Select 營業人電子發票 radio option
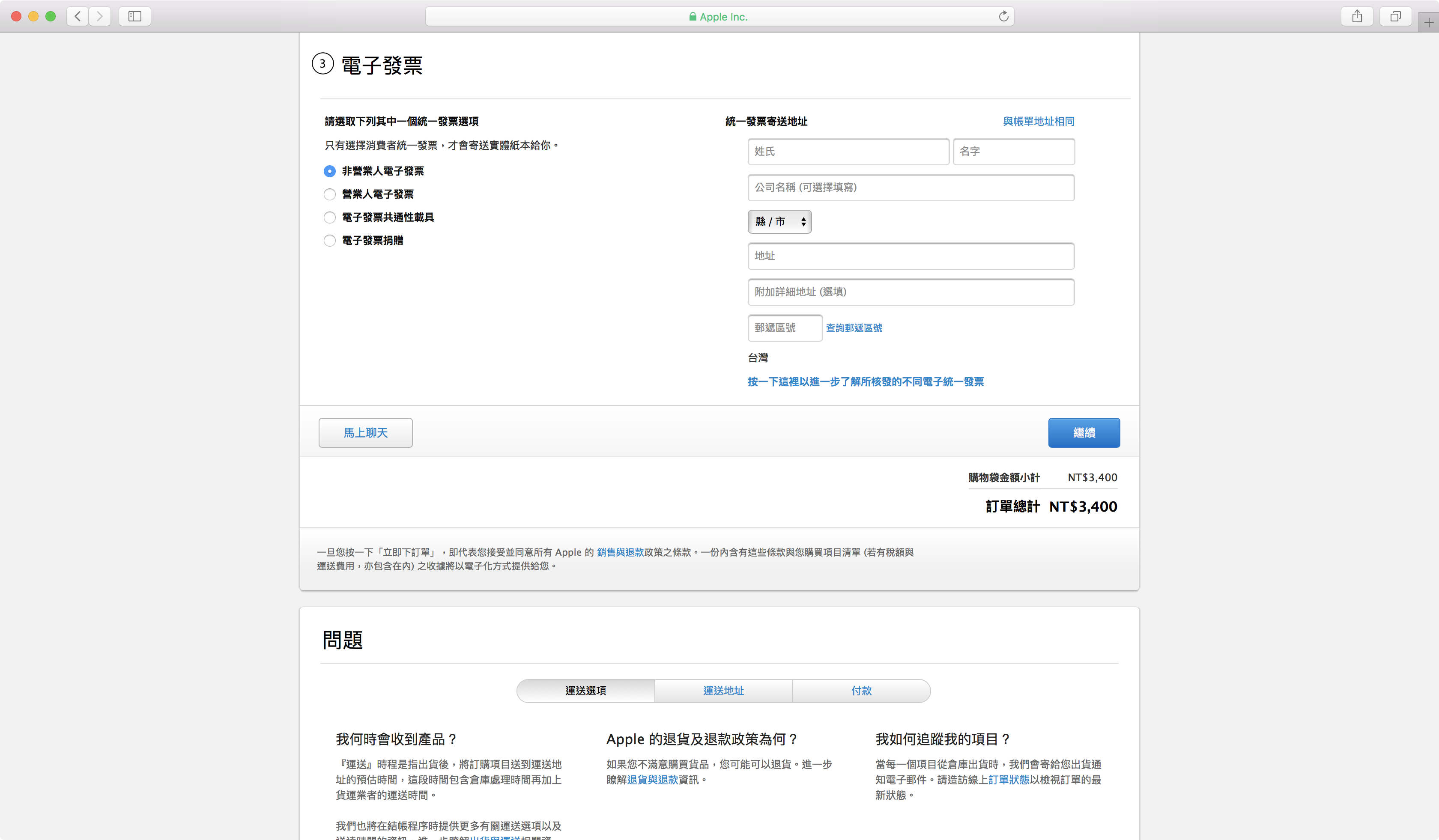Screen dimensions: 1439x840 point(329,195)
